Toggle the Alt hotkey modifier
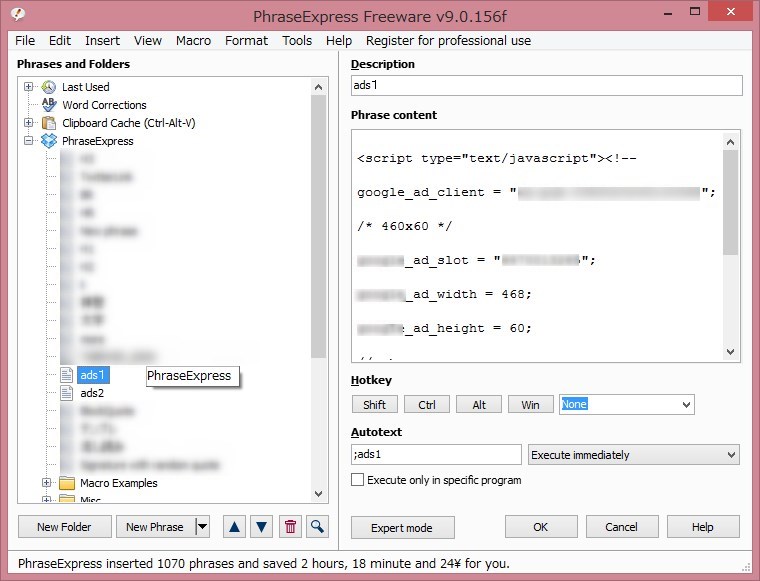Viewport: 760px width, 581px height. coord(479,405)
